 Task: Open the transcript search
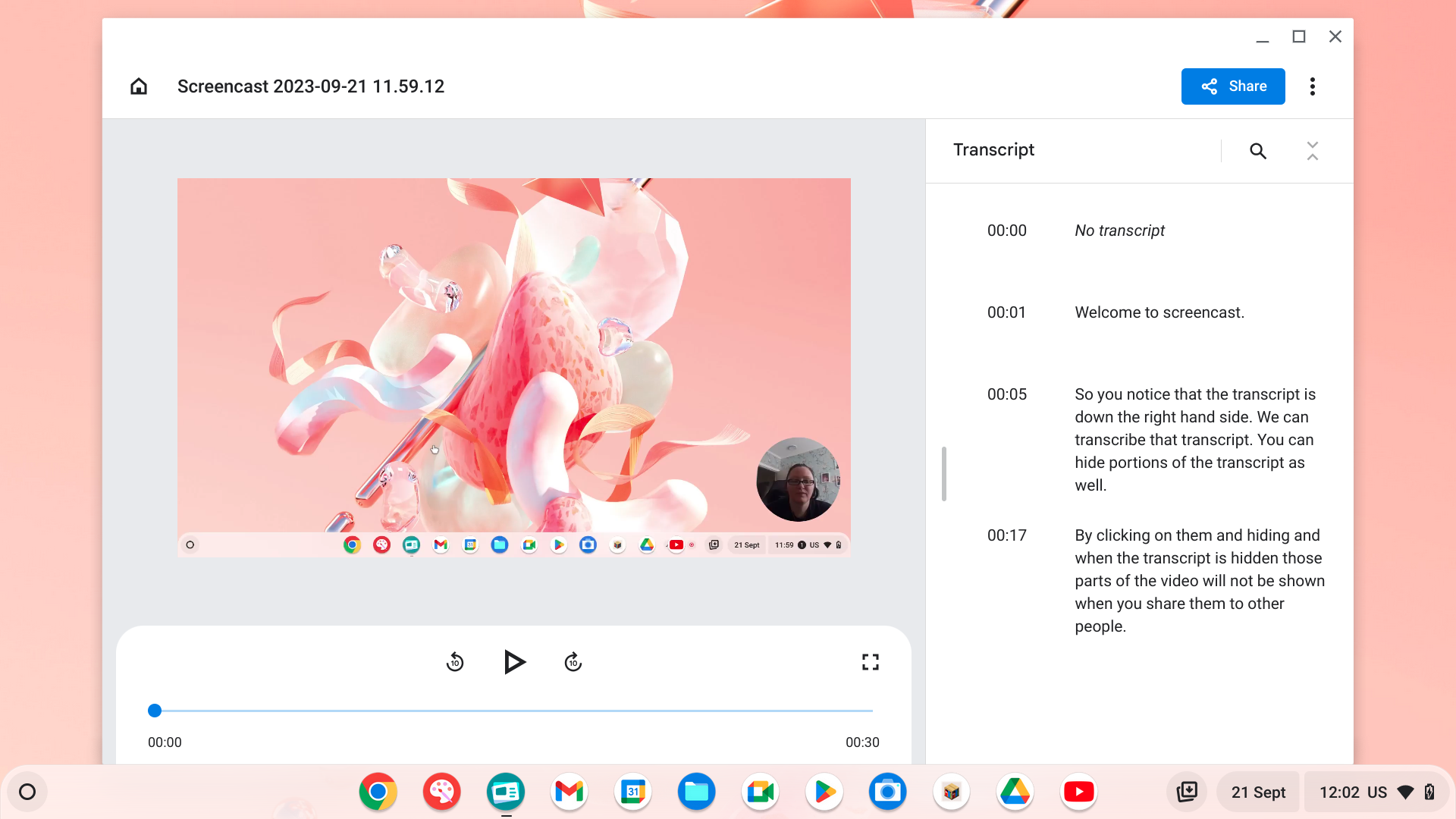coord(1257,151)
